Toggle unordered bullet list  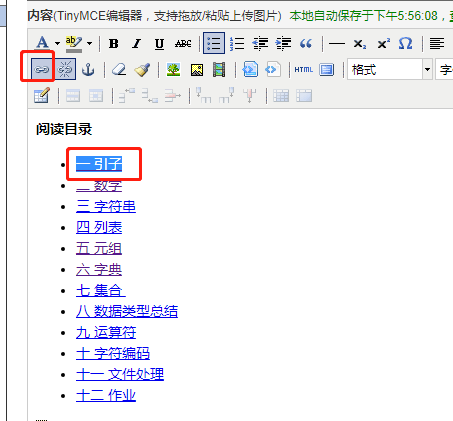(214, 43)
